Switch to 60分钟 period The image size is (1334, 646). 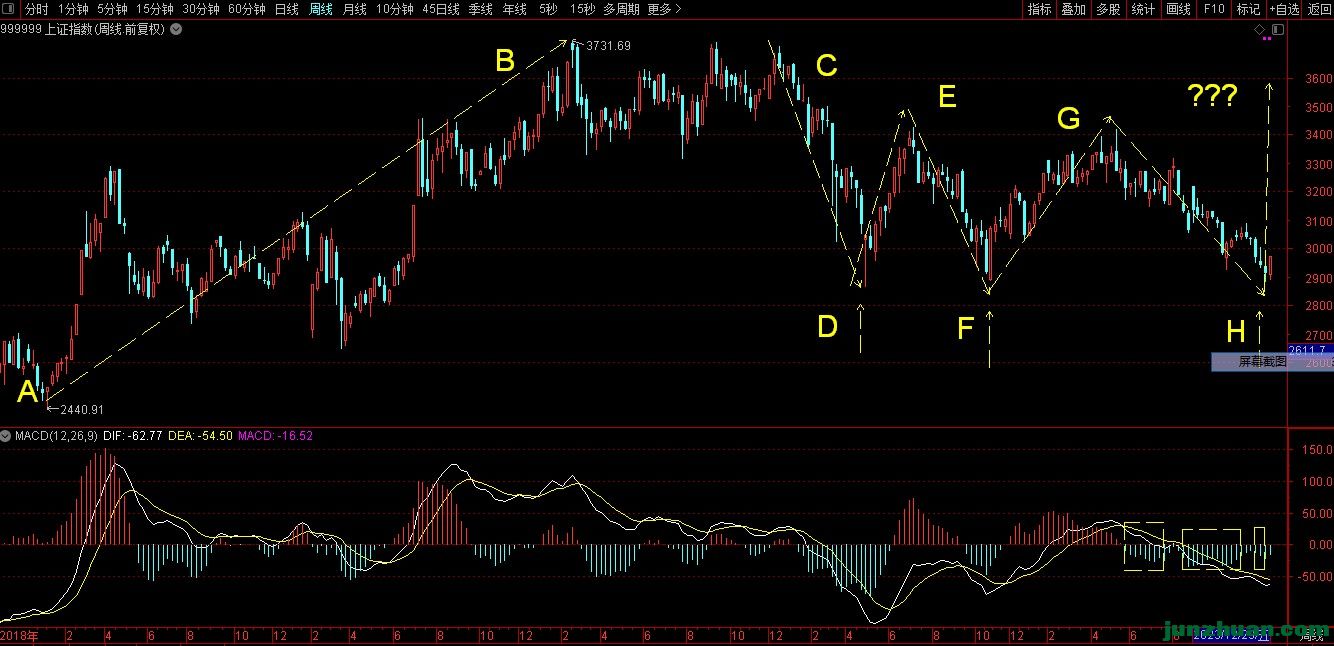pos(246,9)
